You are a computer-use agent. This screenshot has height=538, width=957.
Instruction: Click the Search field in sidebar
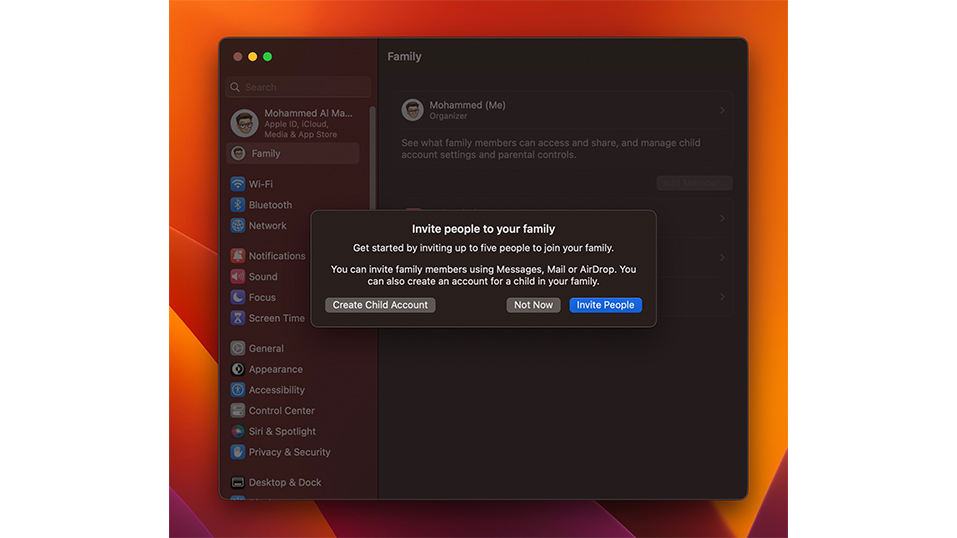pos(298,87)
